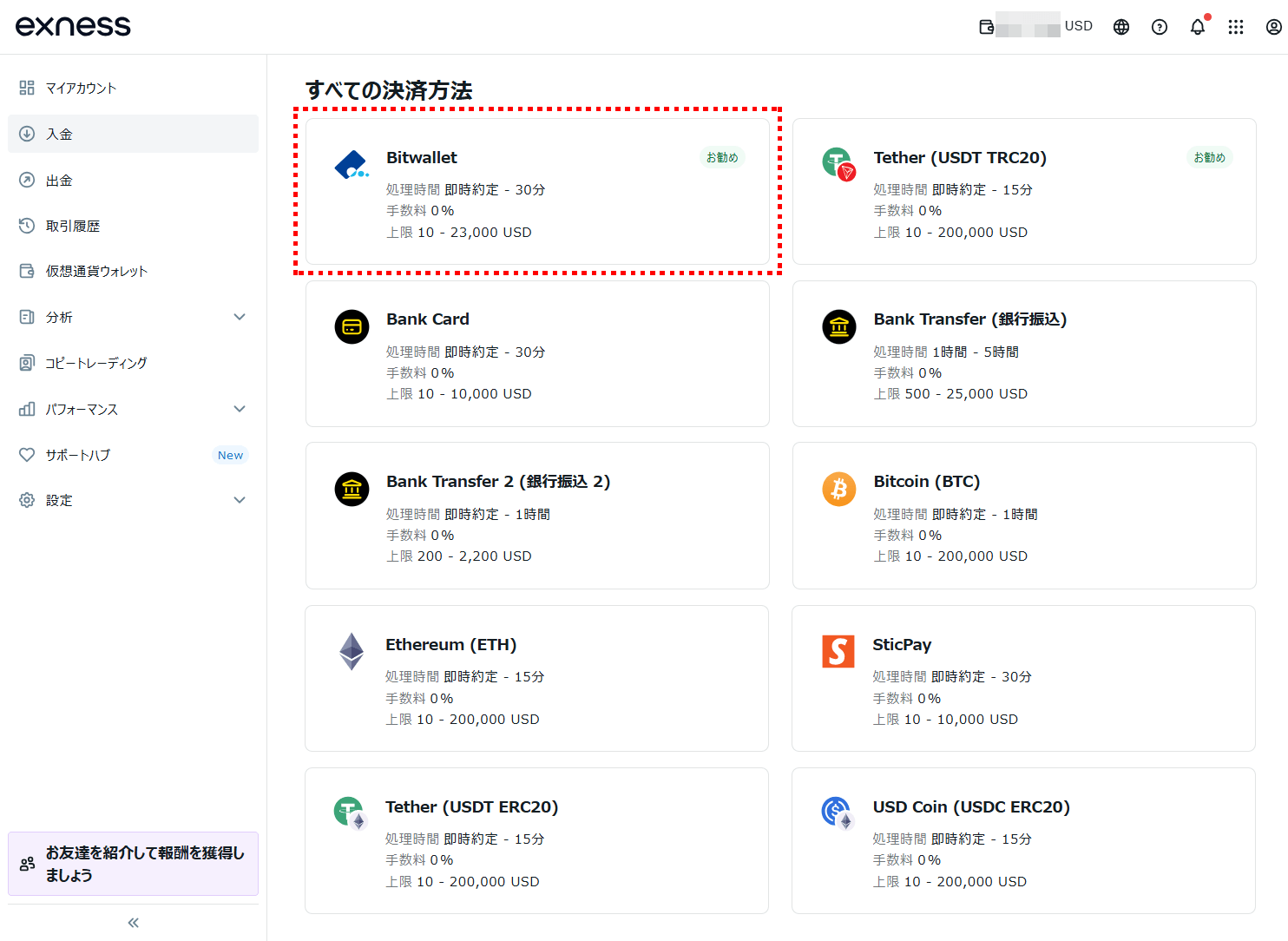
Task: Click the Bank Transfer (銀行振込) title
Action: [x=970, y=319]
